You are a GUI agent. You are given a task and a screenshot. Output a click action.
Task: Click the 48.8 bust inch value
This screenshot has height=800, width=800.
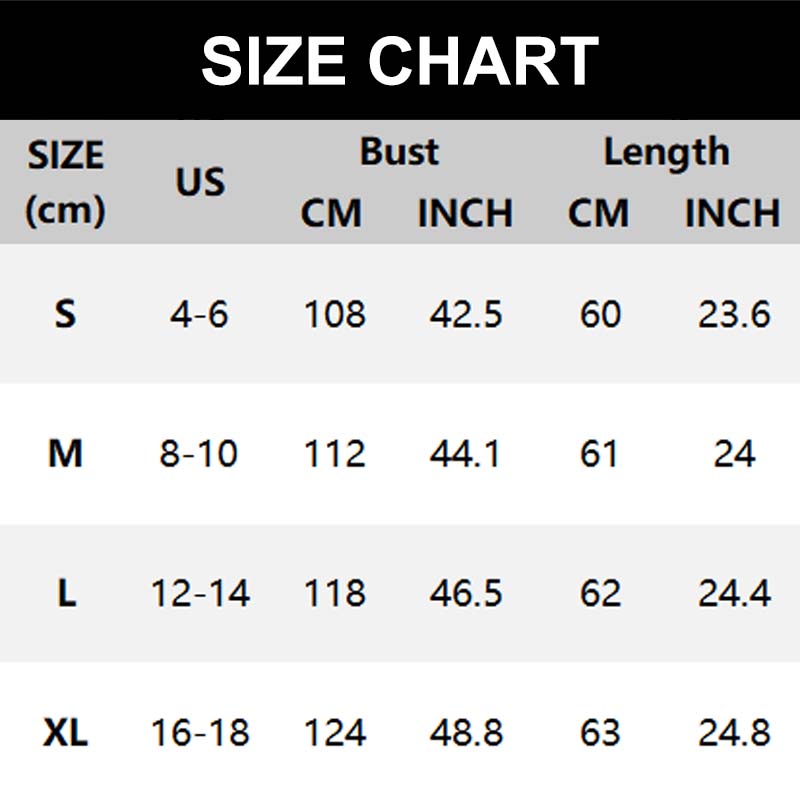pyautogui.click(x=465, y=733)
